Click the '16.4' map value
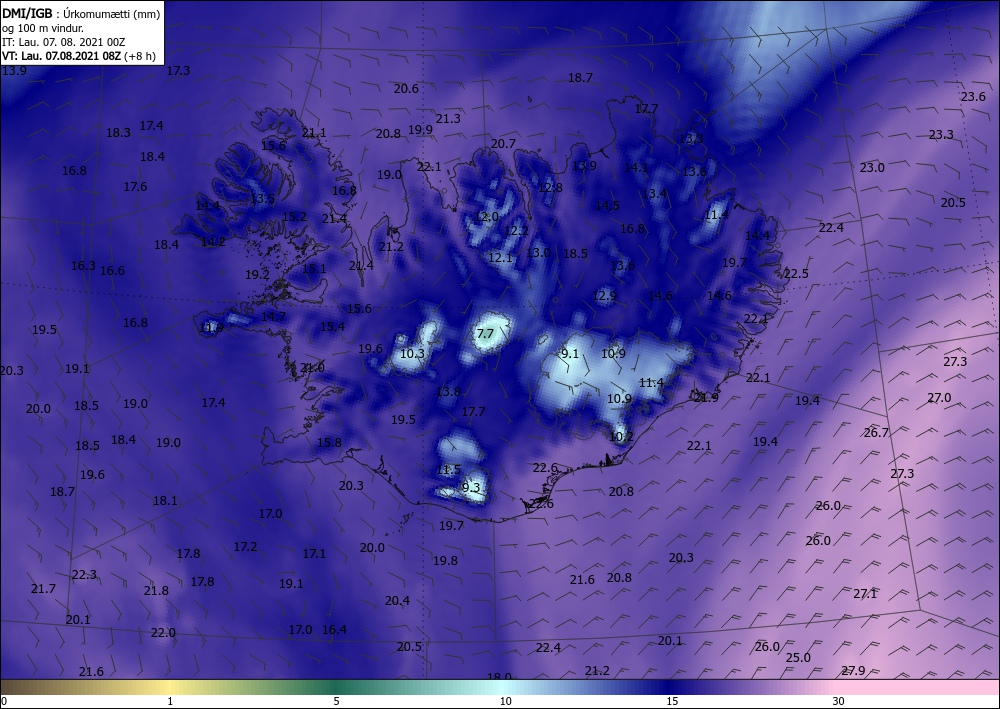This screenshot has height=709, width=1000. [x=334, y=630]
